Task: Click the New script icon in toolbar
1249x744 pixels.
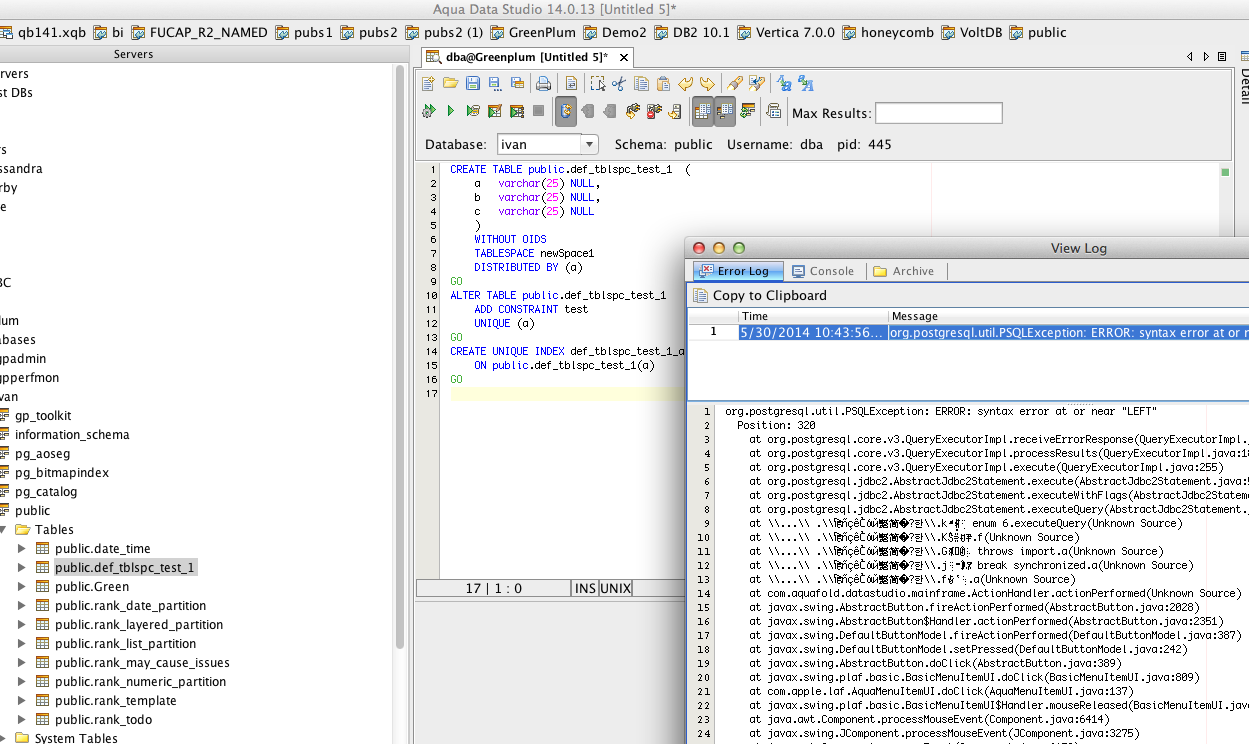Action: click(428, 84)
